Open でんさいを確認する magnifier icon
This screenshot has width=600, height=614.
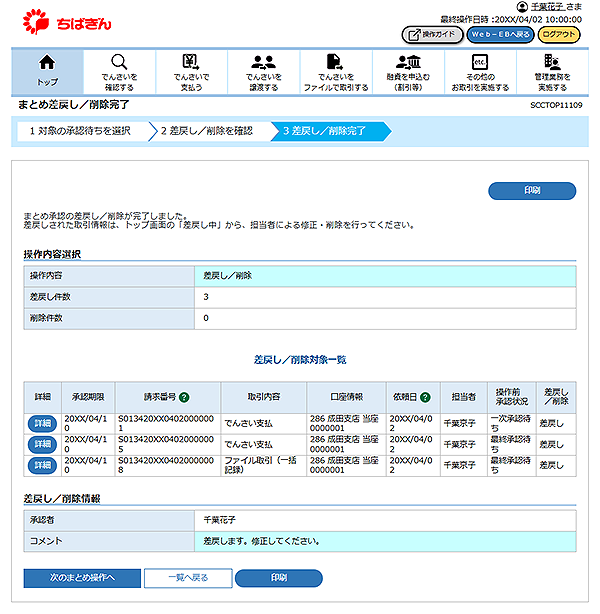pyautogui.click(x=119, y=62)
